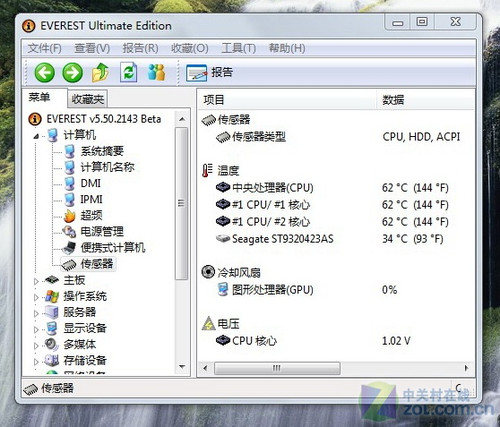
Task: Click the 便携式计算机 laptop icon
Action: [x=69, y=248]
